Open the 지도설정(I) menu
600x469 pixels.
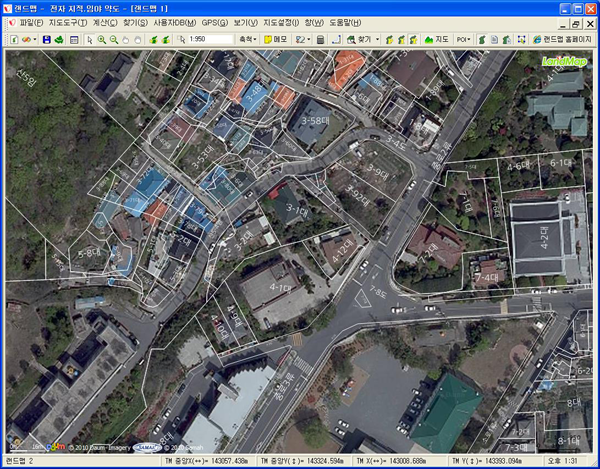coord(281,23)
